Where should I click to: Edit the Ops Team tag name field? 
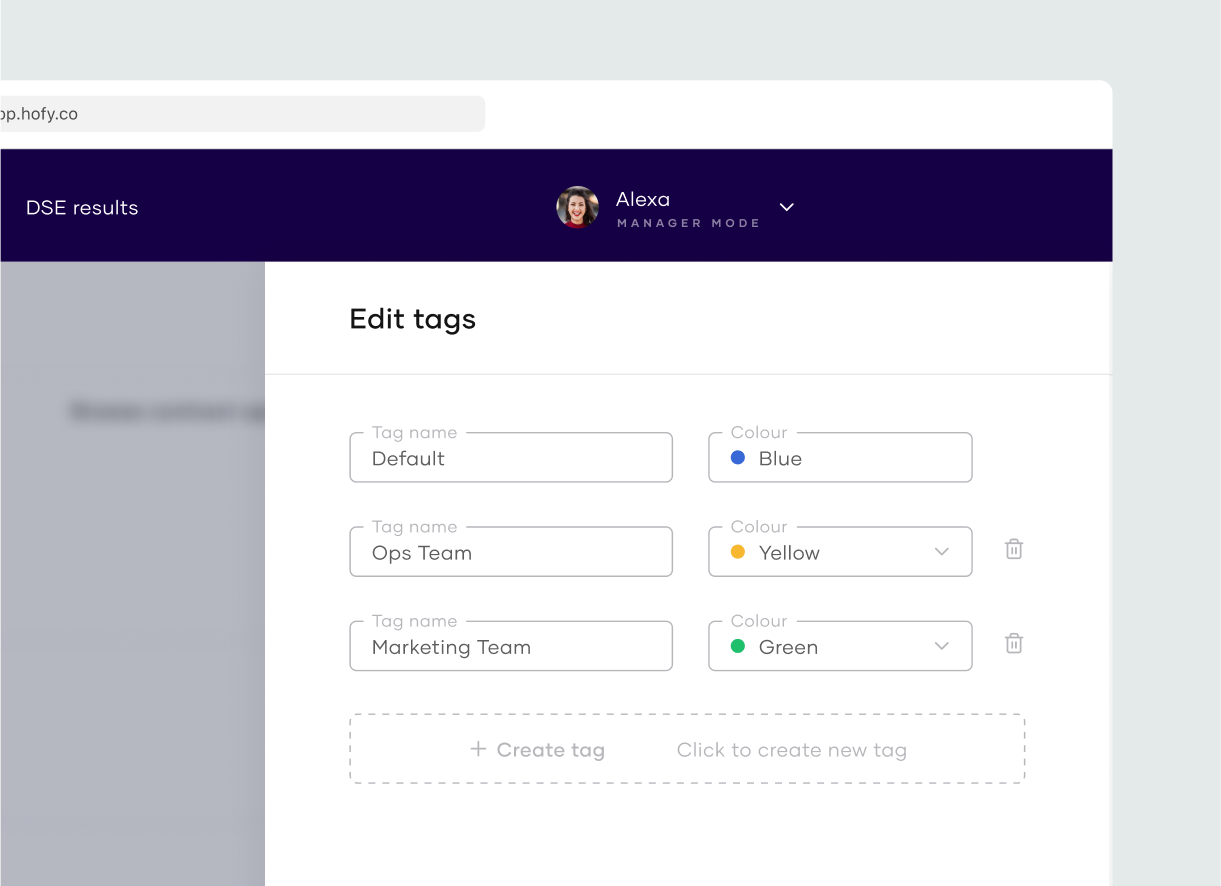tap(510, 553)
